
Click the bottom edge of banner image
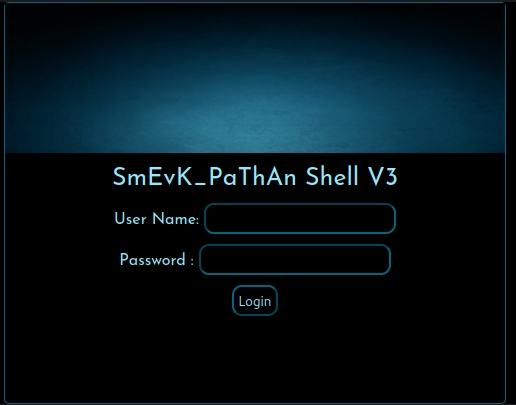coord(255,152)
